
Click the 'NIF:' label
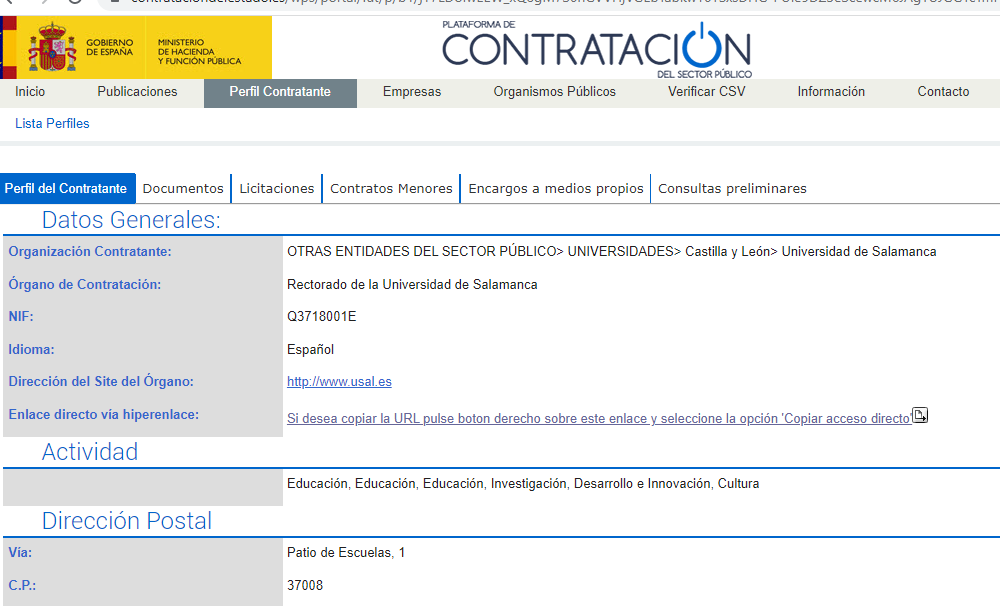(21, 317)
